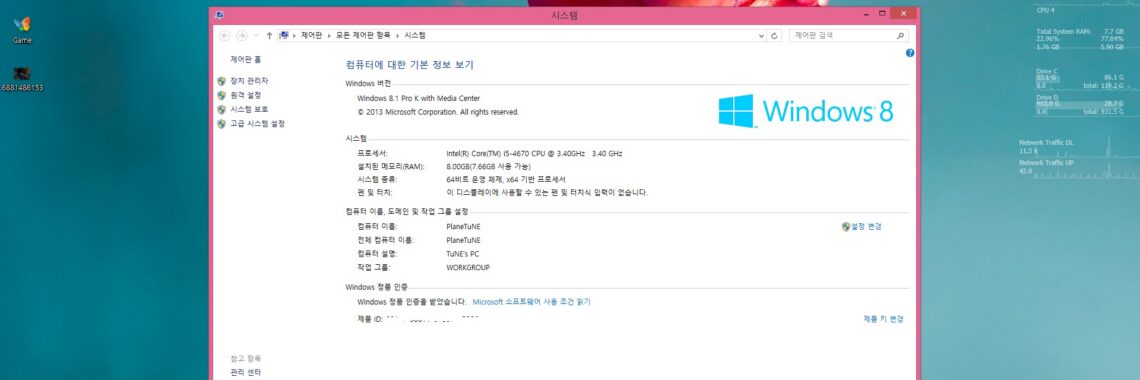Navigate to 모든 제어판 항목 in the breadcrumb
Screen dimensions: 1140x380
point(363,36)
